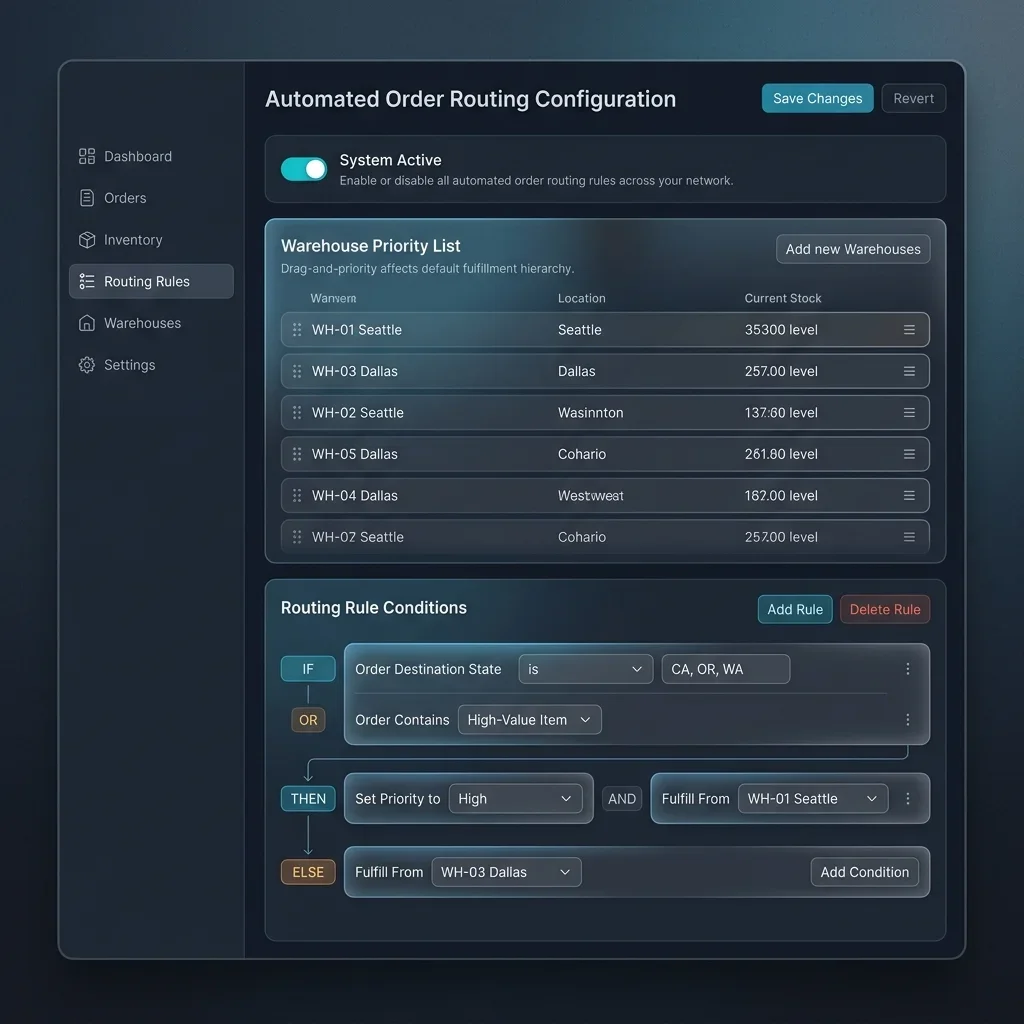Click the Delete Rule button

pyautogui.click(x=885, y=609)
